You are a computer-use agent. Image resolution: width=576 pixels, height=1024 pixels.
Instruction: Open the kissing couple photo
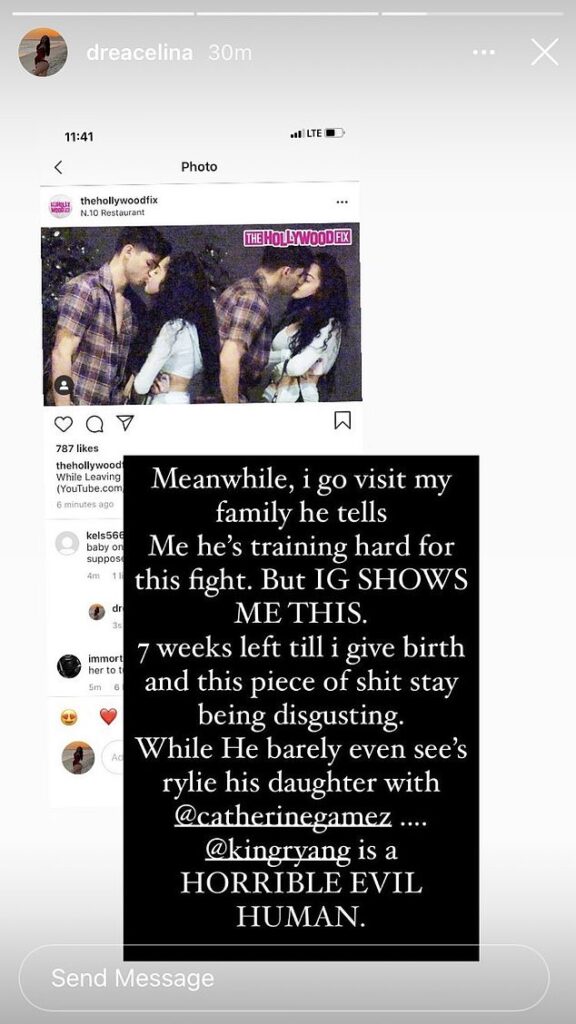coord(201,315)
